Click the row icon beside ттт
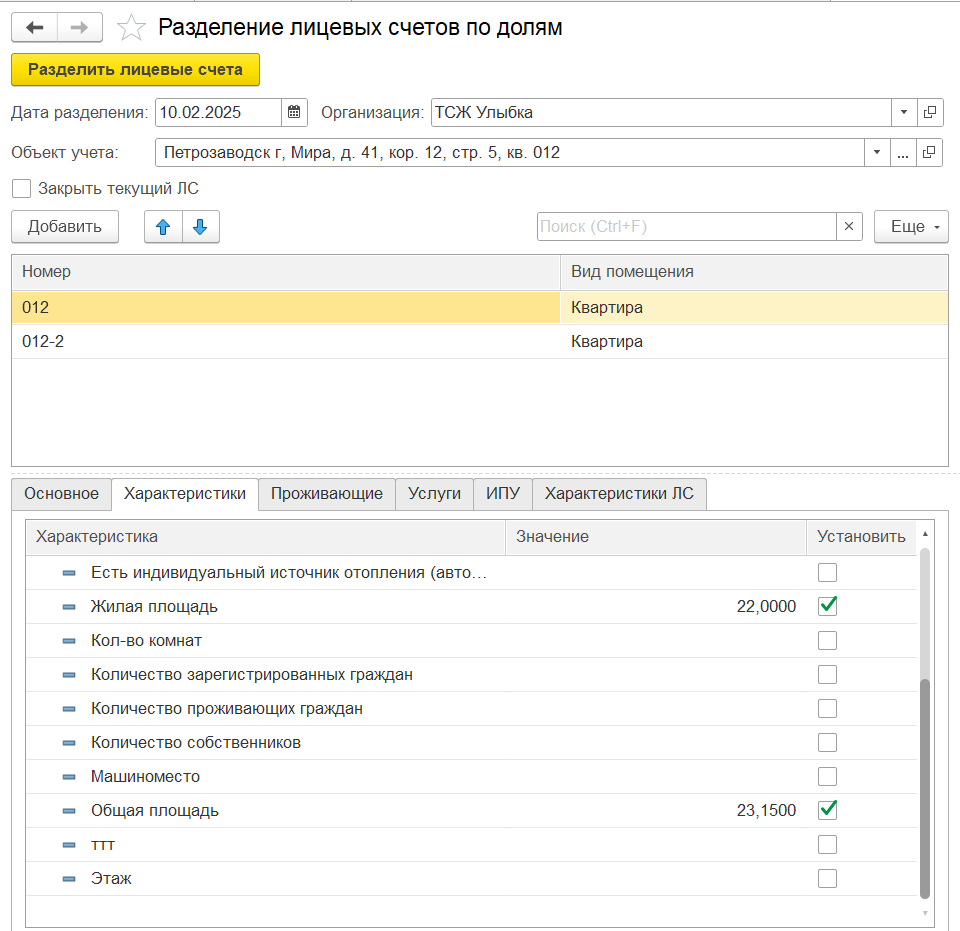This screenshot has height=931, width=960. point(69,845)
